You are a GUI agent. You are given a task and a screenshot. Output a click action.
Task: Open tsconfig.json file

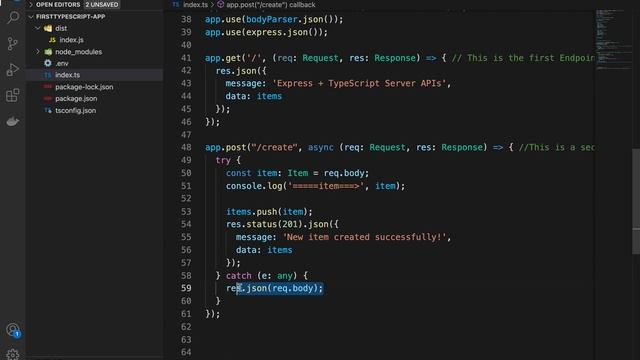click(x=76, y=110)
